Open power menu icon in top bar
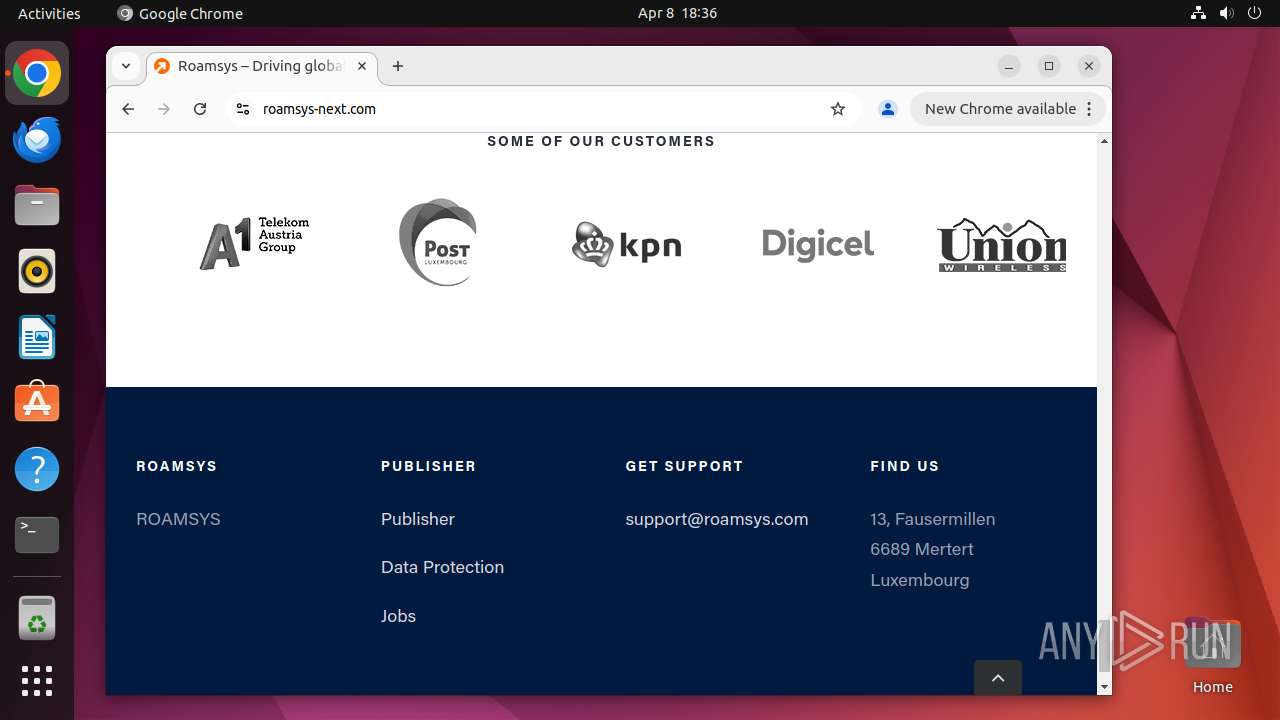The height and width of the screenshot is (720, 1280). [1254, 13]
